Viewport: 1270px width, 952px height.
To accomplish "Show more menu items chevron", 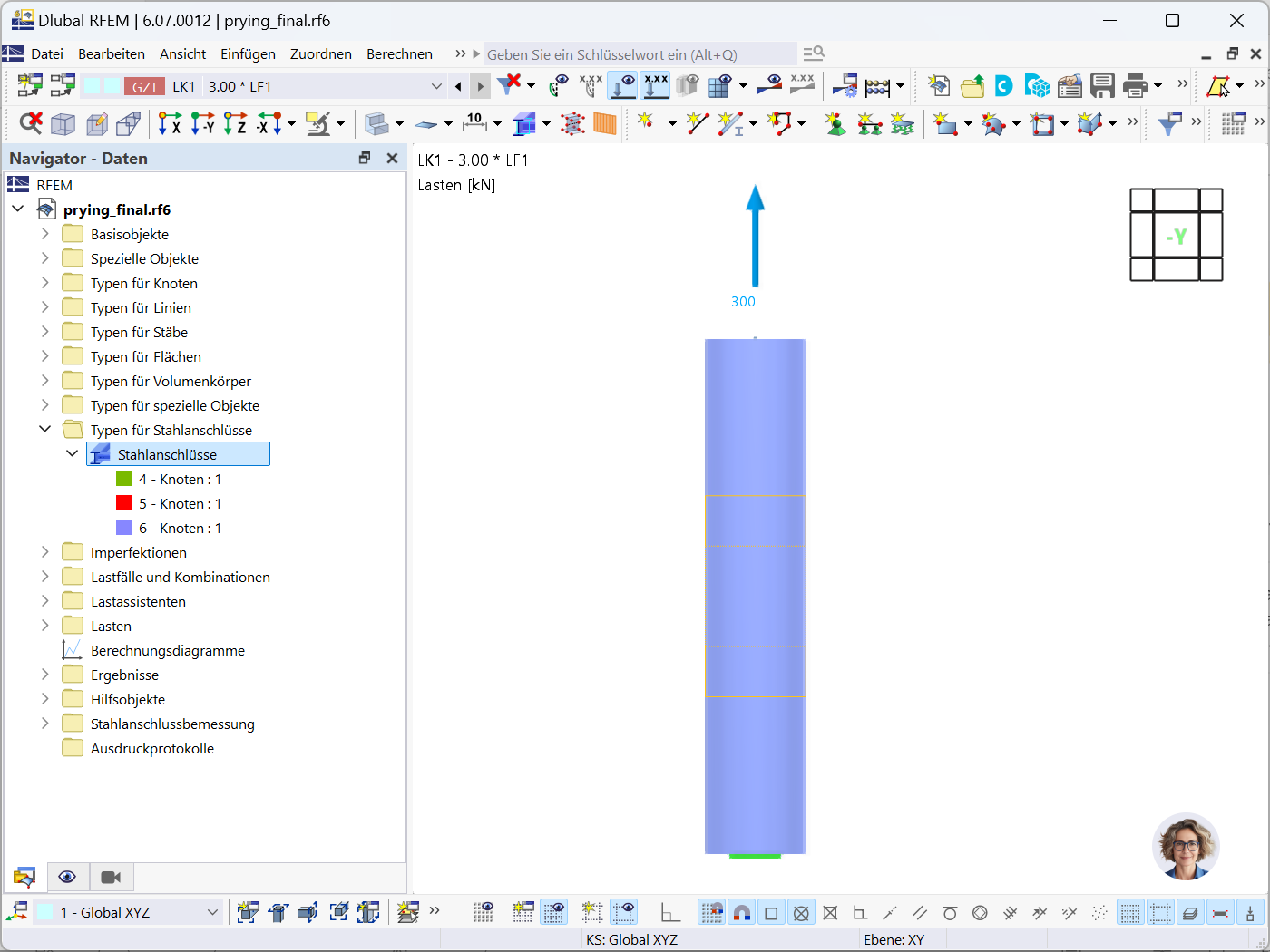I will pos(461,54).
